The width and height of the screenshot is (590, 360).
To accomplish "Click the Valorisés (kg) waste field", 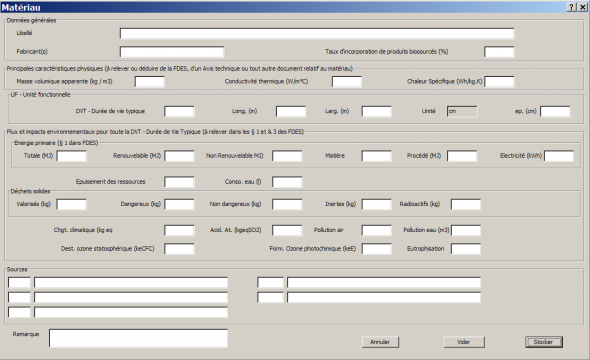I will pos(71,204).
